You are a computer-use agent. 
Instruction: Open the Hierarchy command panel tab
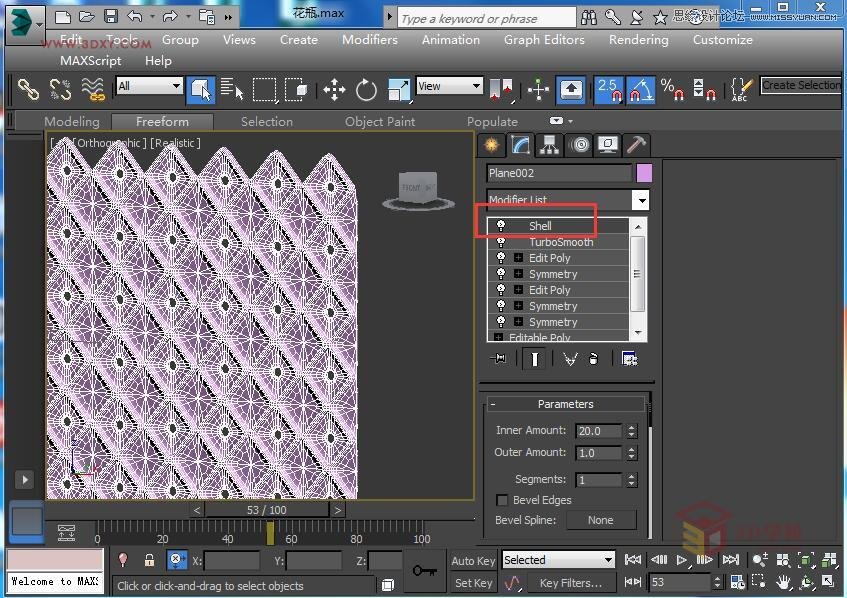[549, 145]
